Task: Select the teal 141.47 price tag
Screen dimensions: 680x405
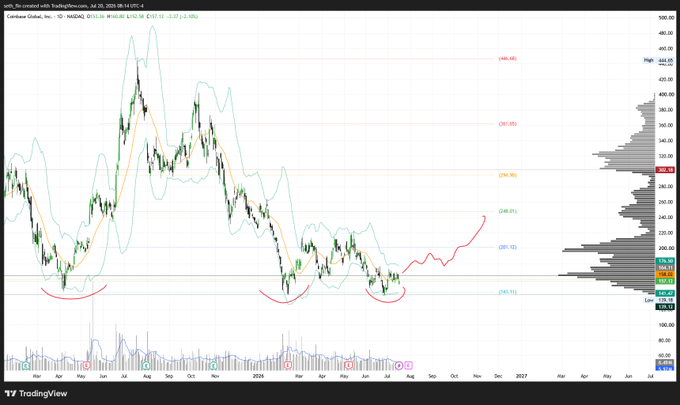Action: 665,294
